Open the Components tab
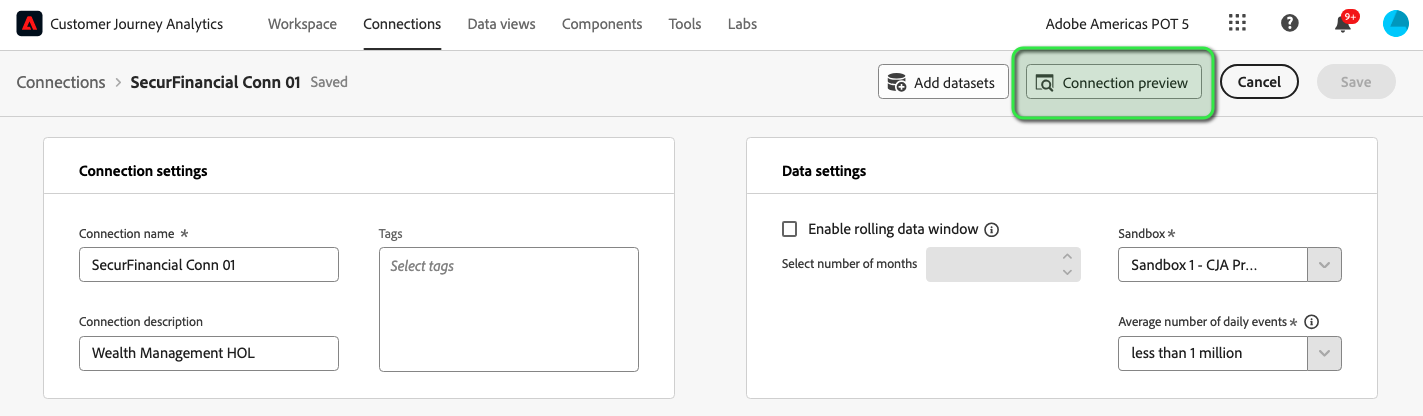The image size is (1423, 416). point(602,24)
